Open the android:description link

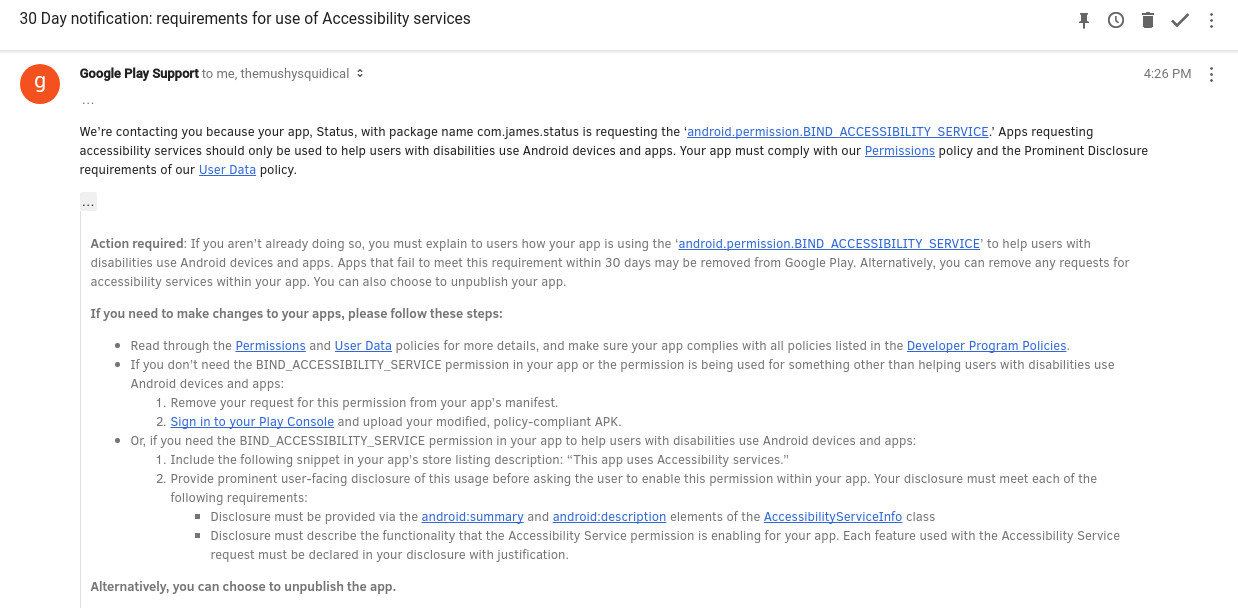(609, 517)
